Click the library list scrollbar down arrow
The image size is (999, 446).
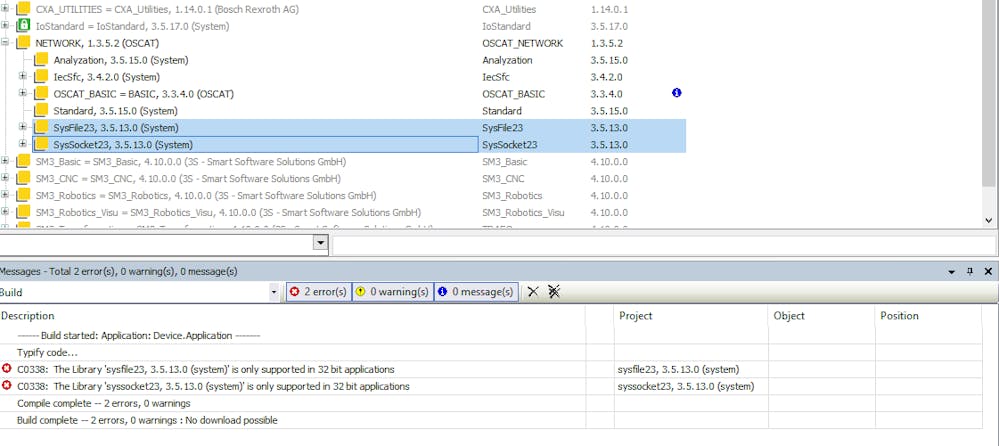[x=990, y=220]
